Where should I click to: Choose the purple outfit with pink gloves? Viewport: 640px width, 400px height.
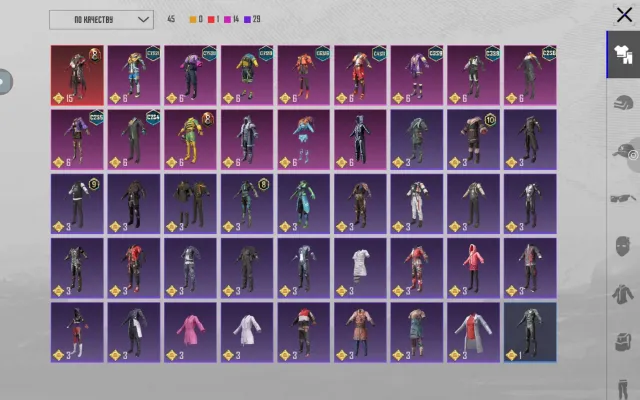point(191,75)
